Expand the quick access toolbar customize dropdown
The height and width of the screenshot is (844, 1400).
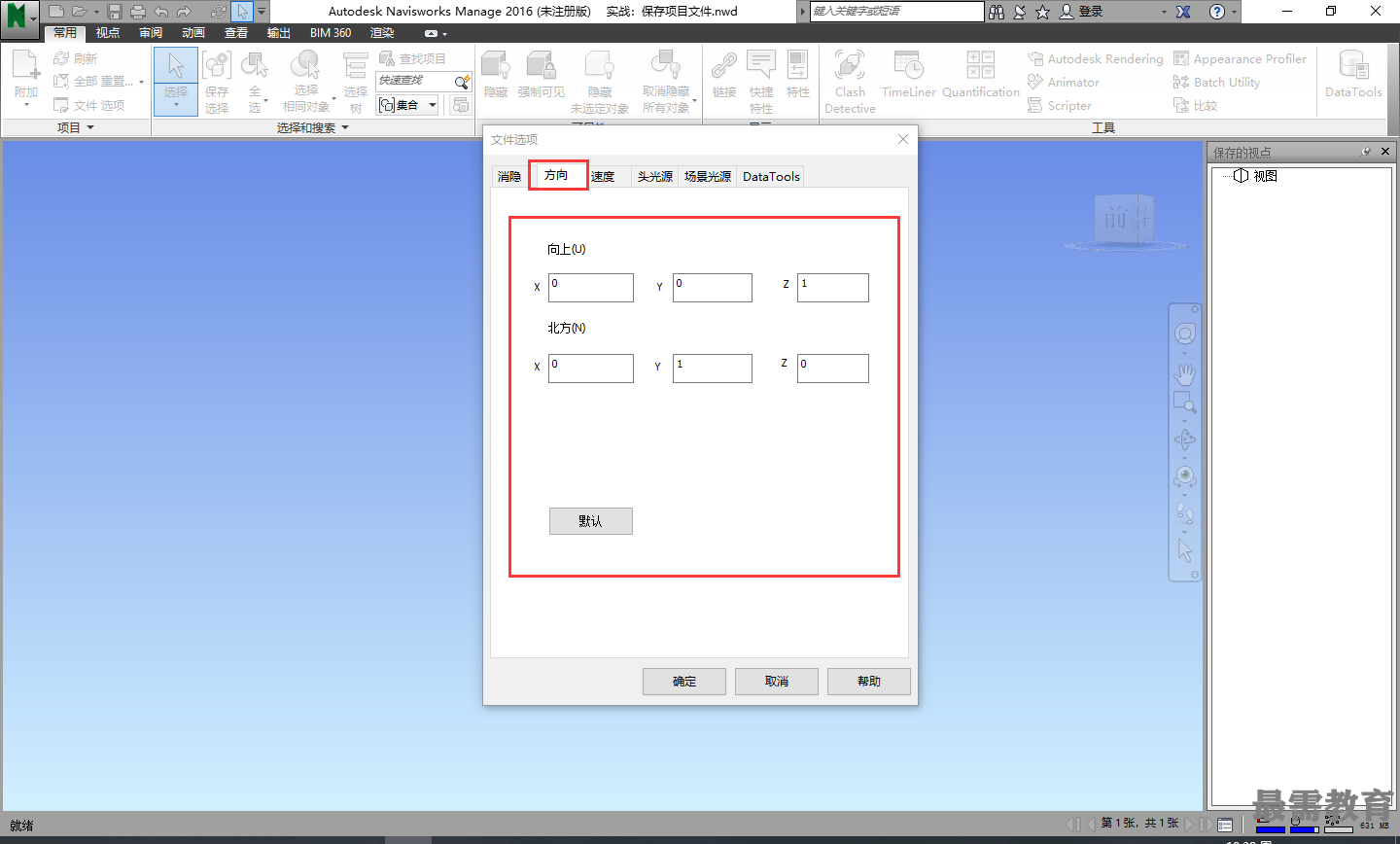pos(262,12)
